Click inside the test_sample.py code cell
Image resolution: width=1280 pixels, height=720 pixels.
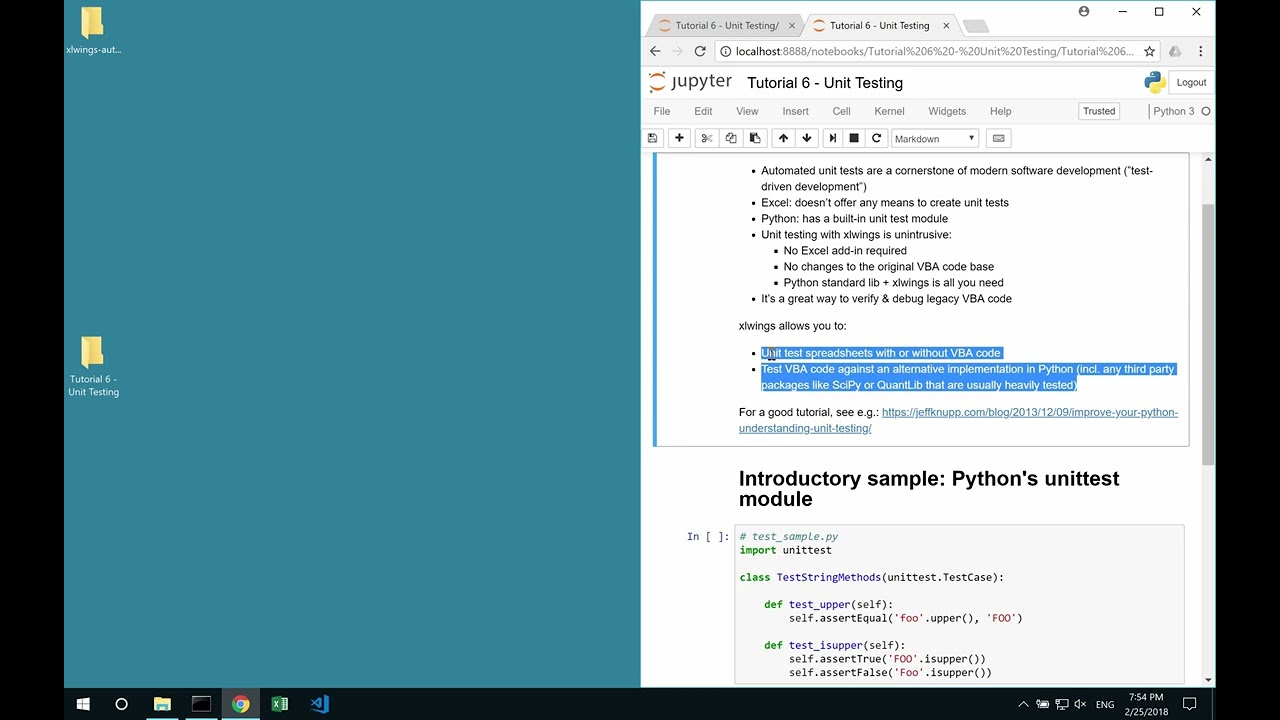[x=959, y=604]
